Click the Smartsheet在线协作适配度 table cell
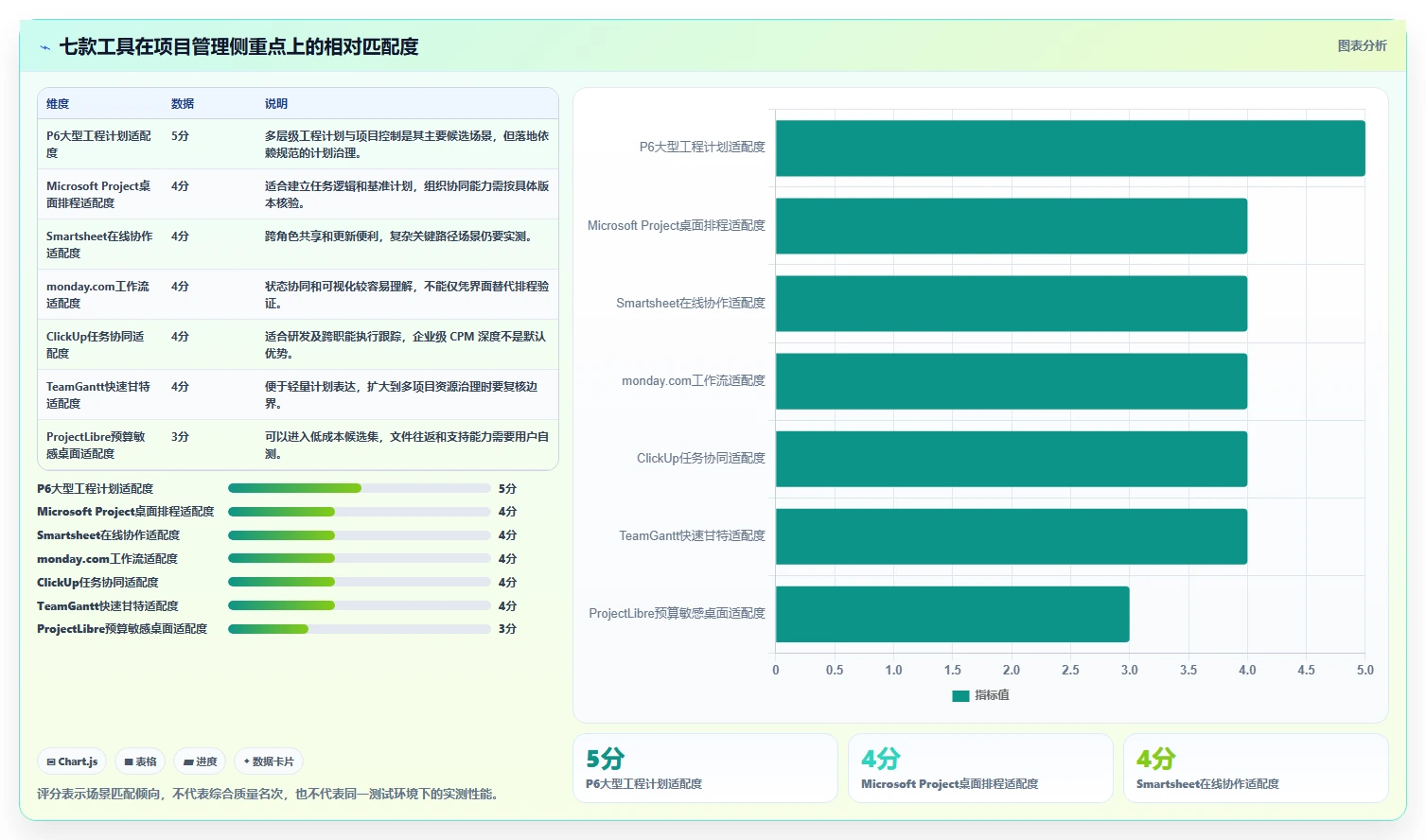The image size is (1426, 840). [99, 245]
